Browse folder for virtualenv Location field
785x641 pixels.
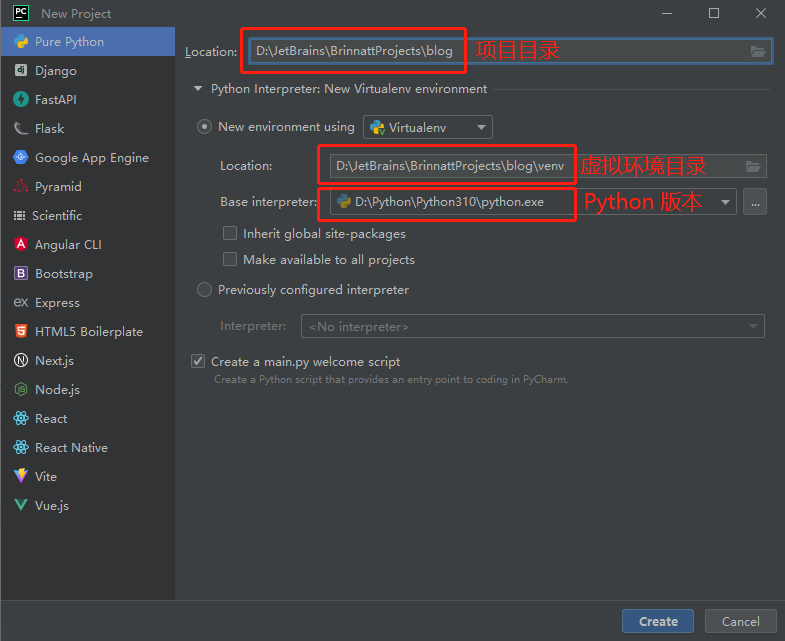753,166
